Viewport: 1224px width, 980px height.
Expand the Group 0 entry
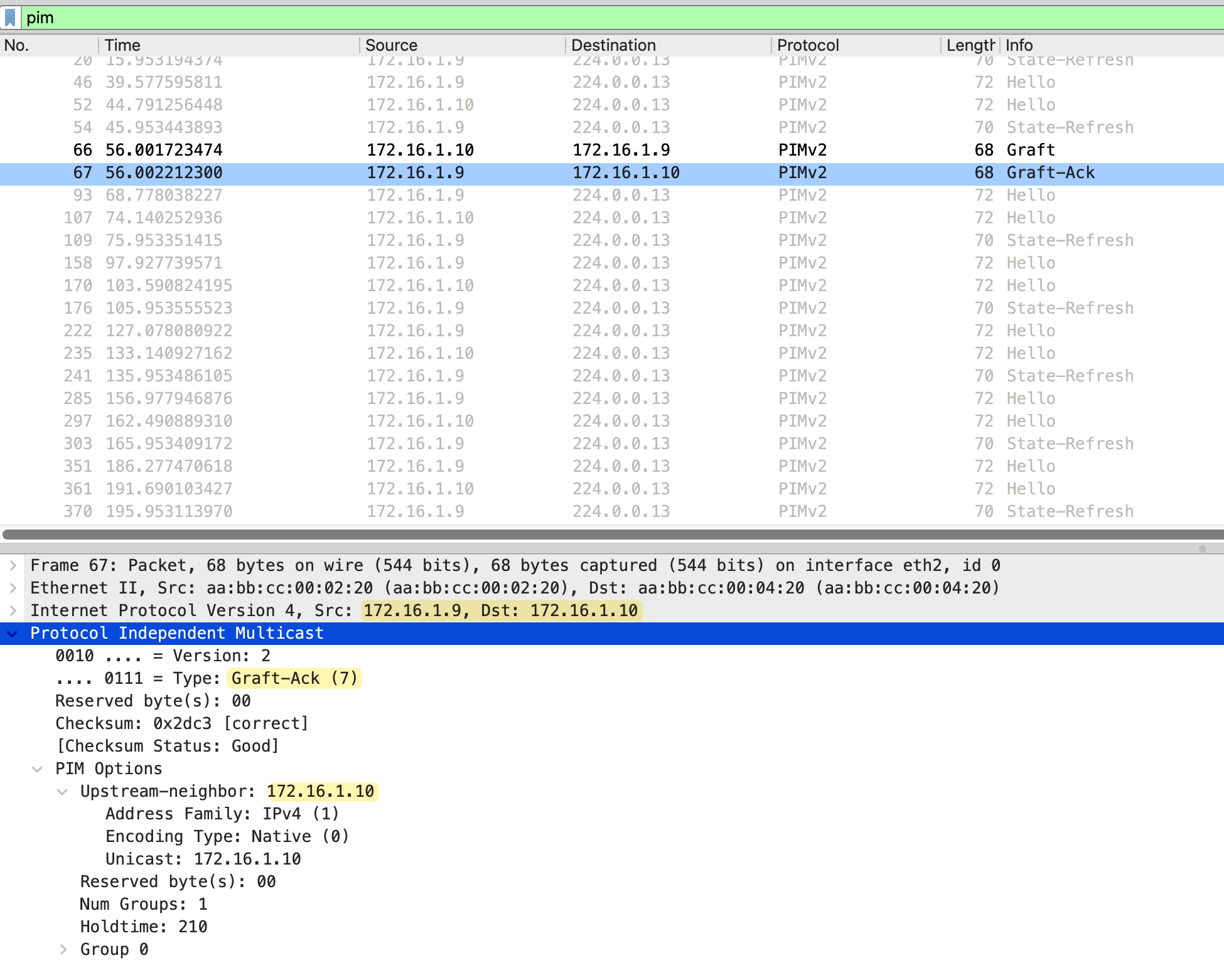pyautogui.click(x=63, y=950)
